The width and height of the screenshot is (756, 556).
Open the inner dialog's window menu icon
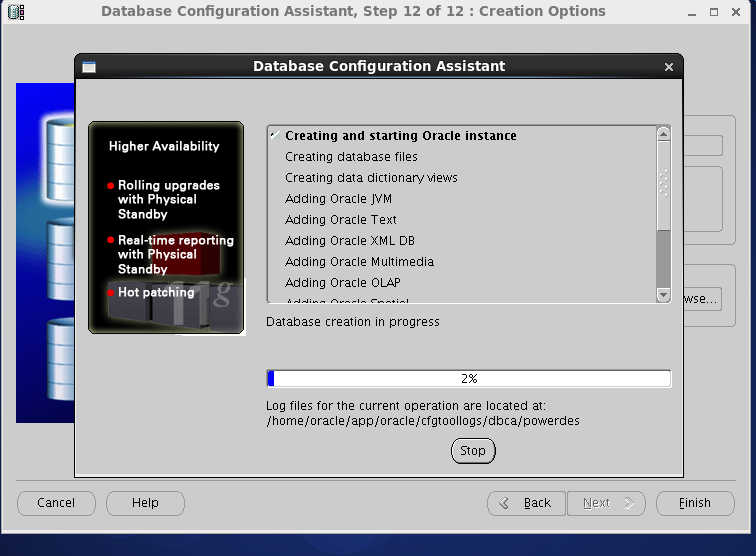(x=89, y=67)
